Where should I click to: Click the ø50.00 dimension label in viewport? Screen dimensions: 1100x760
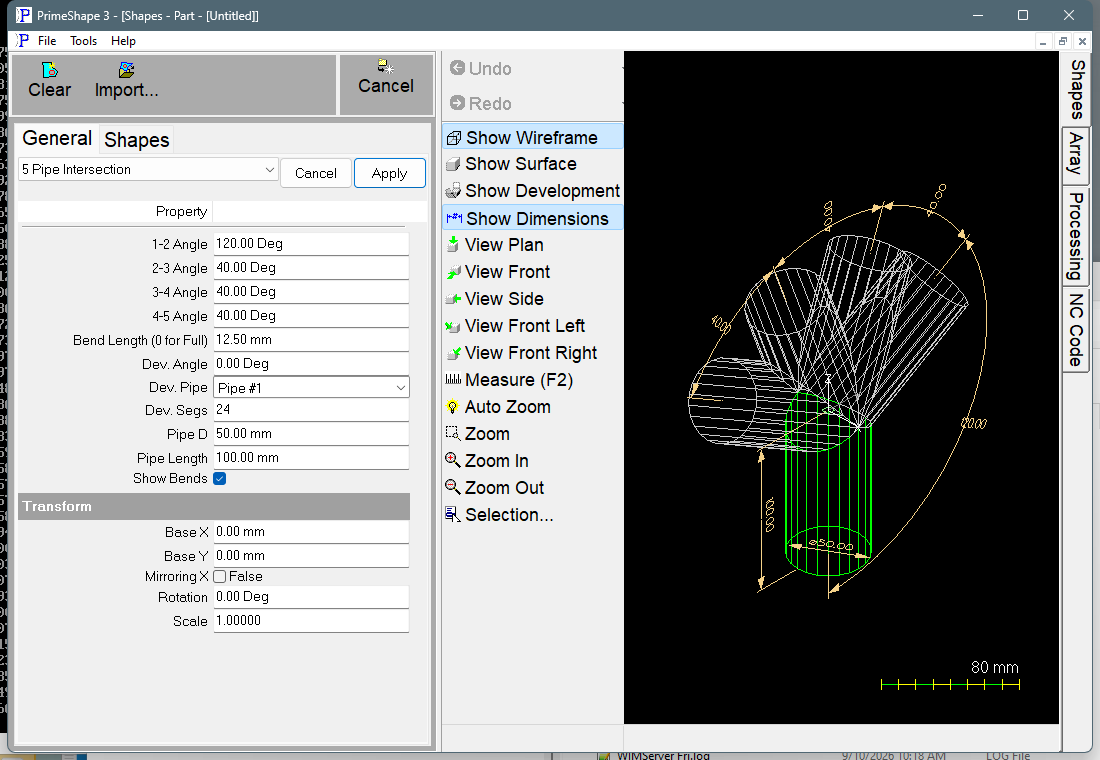point(831,545)
